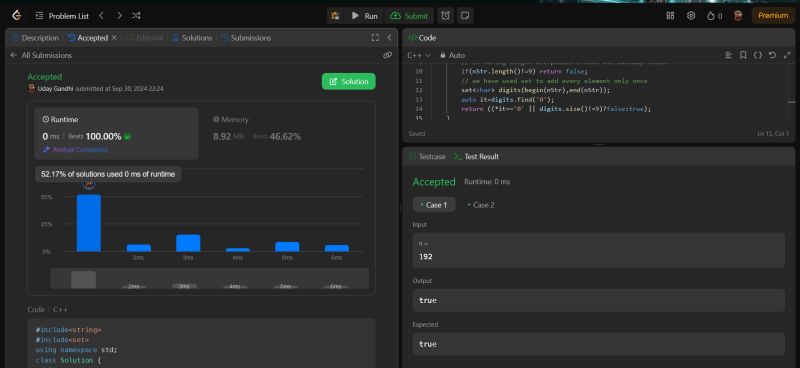Switch to the Editorial tab
This screenshot has width=800, height=368.
[145, 38]
